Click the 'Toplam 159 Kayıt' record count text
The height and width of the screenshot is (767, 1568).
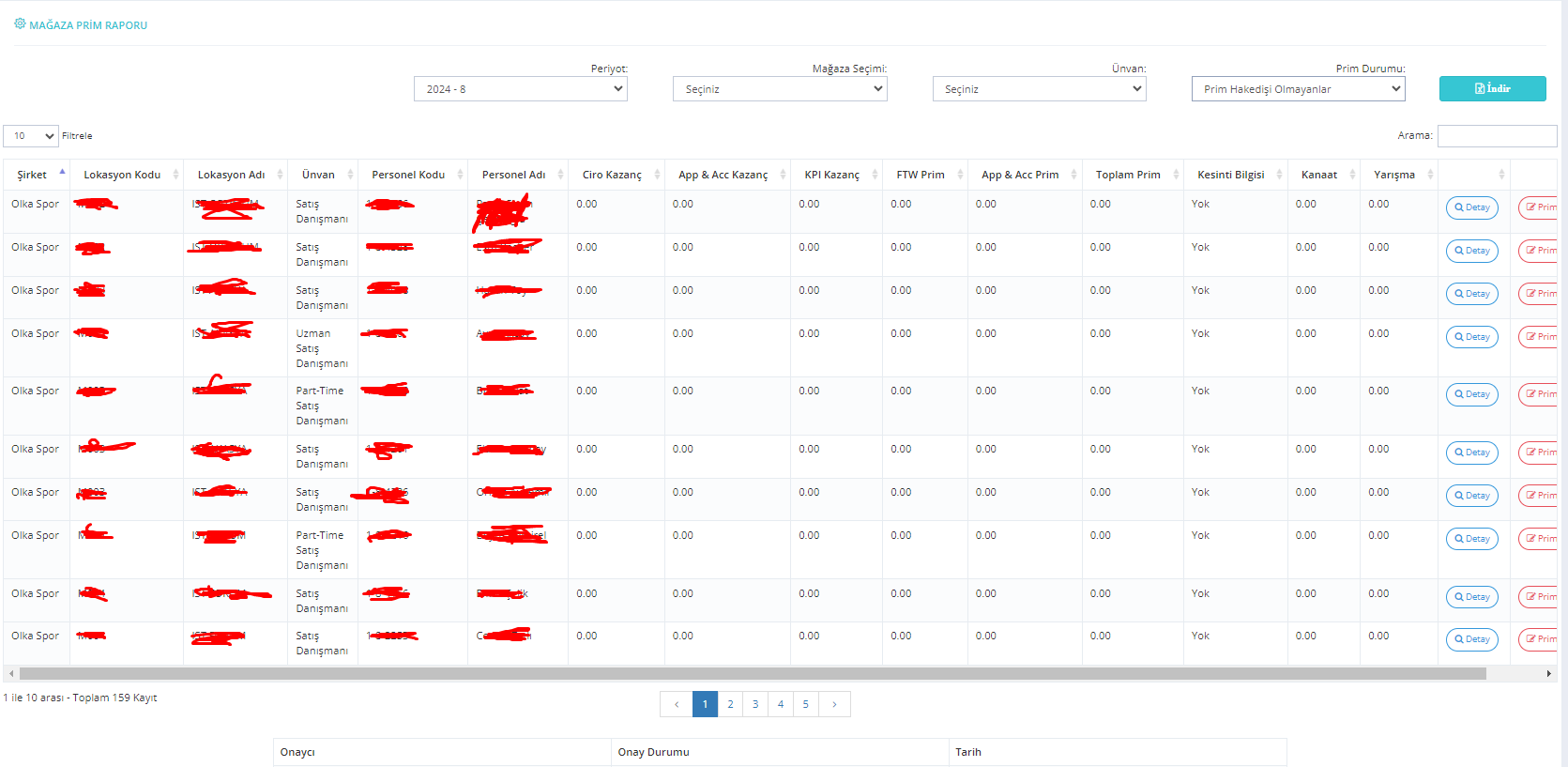(x=114, y=698)
